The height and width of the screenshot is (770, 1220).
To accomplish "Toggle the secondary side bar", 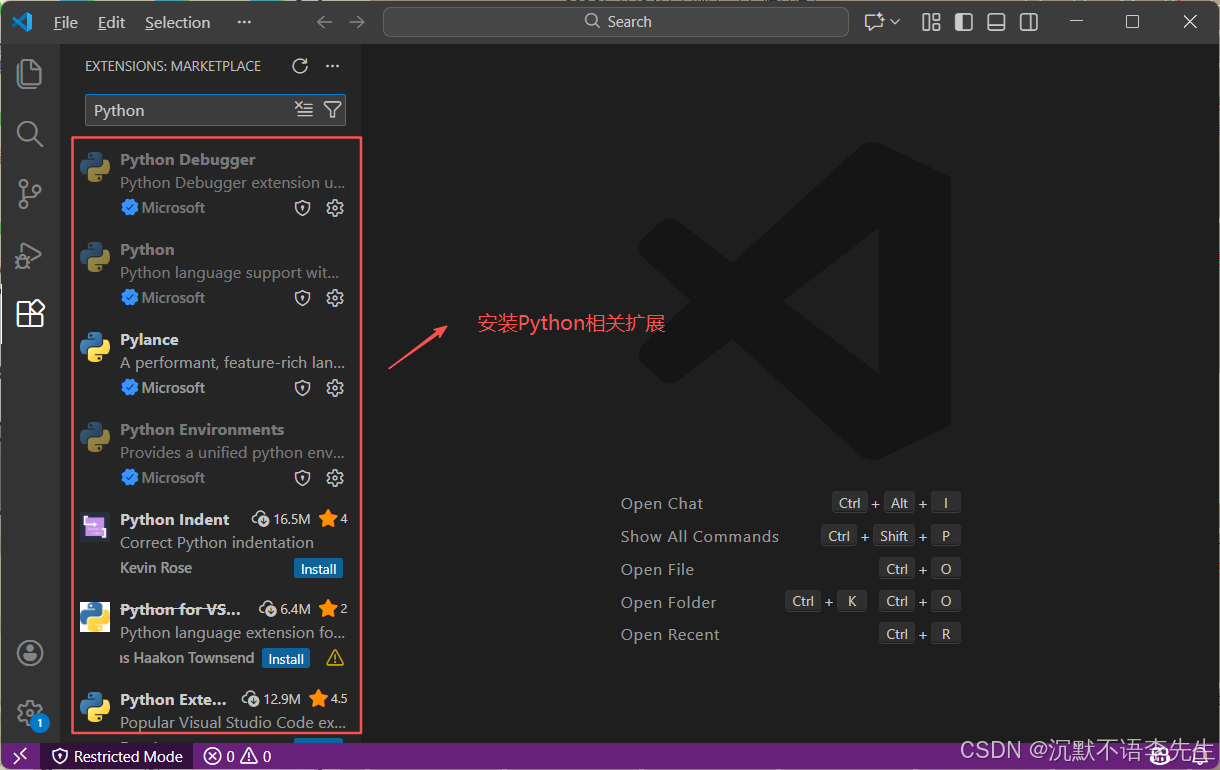I will click(1029, 22).
